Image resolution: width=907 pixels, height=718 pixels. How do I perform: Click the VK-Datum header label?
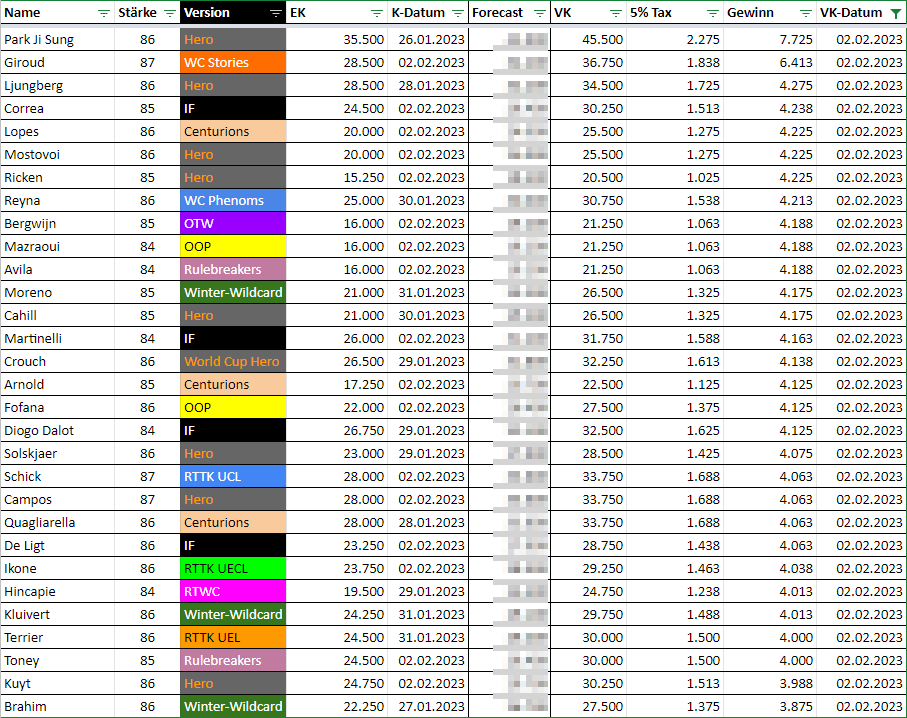850,13
